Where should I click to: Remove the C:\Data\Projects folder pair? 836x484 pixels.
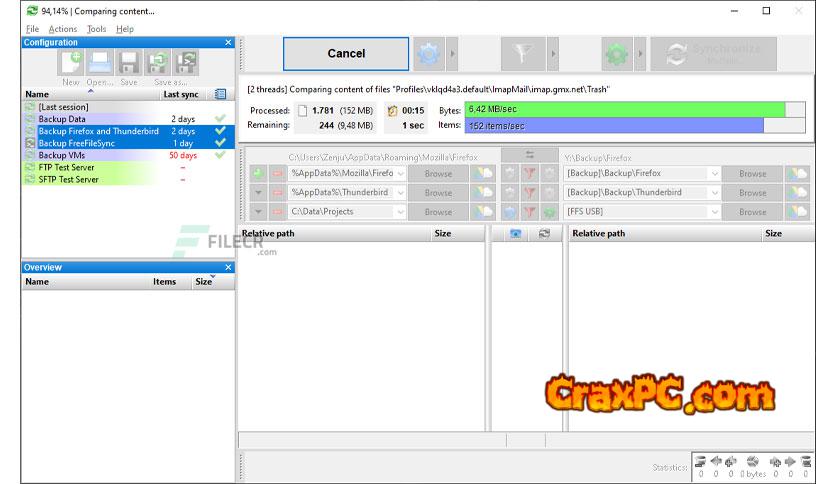277,212
